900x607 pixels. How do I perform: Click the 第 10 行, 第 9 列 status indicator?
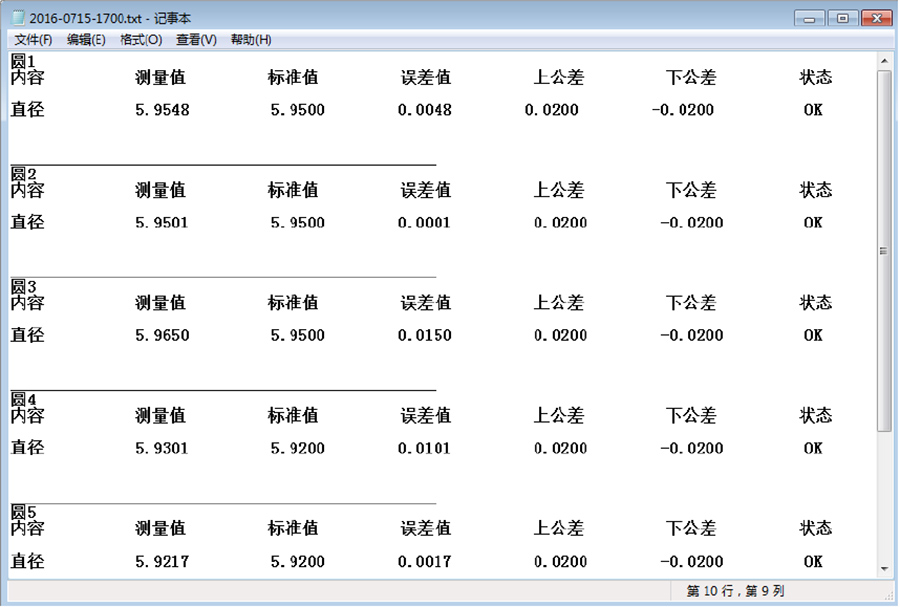pyautogui.click(x=735, y=592)
